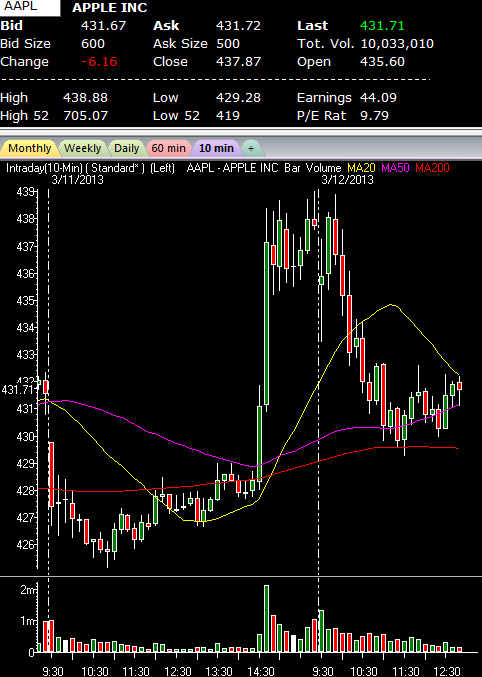Click the Ask Size value 500

point(228,44)
